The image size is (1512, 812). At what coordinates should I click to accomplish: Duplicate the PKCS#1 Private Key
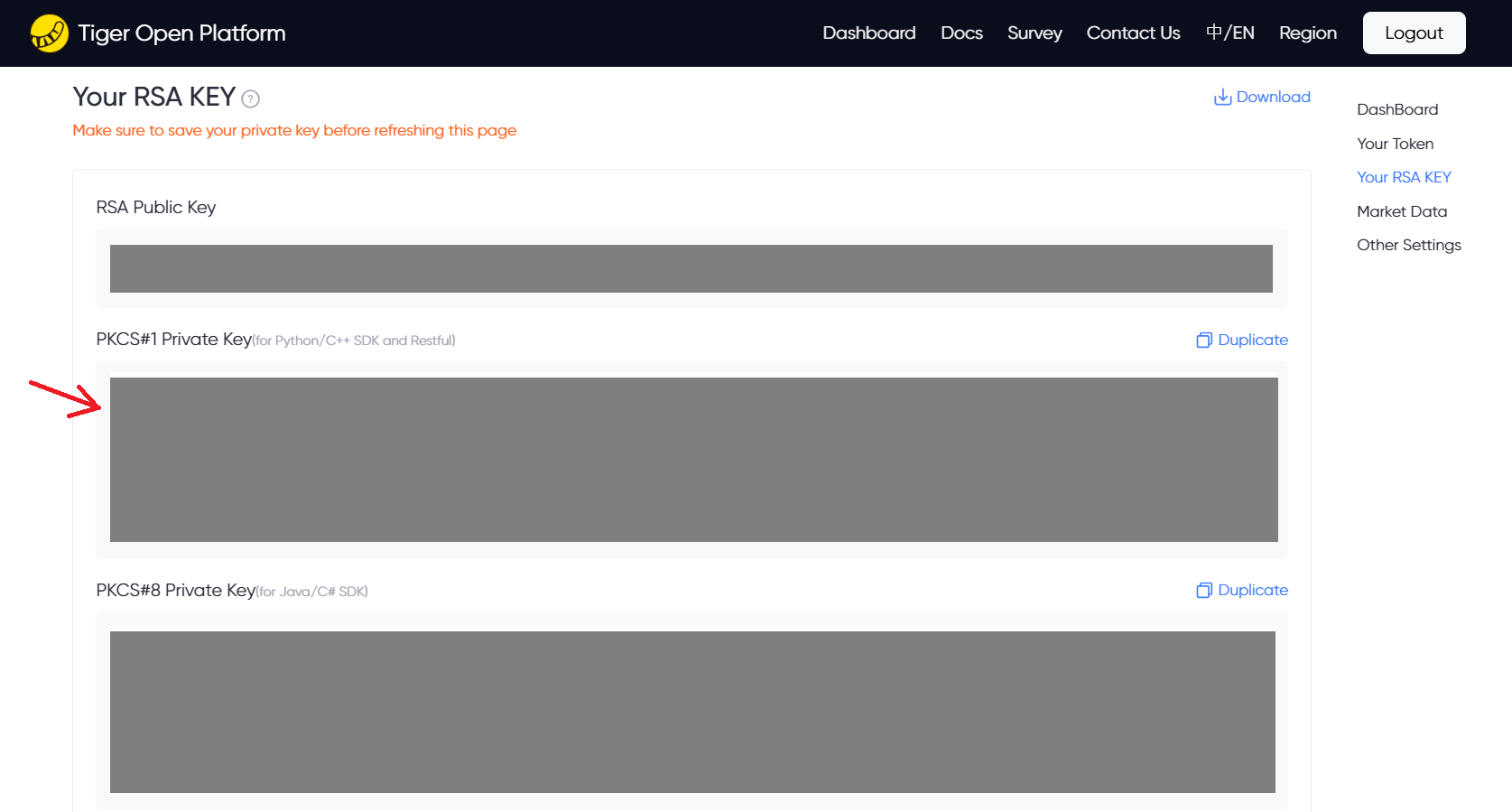(x=1242, y=340)
